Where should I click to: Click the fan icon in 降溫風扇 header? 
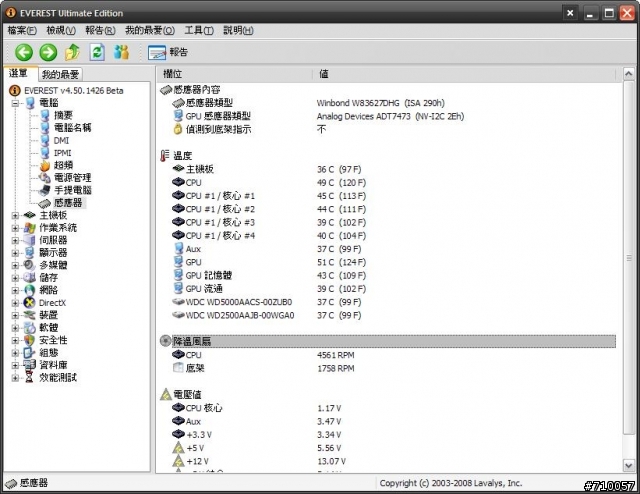tap(165, 341)
